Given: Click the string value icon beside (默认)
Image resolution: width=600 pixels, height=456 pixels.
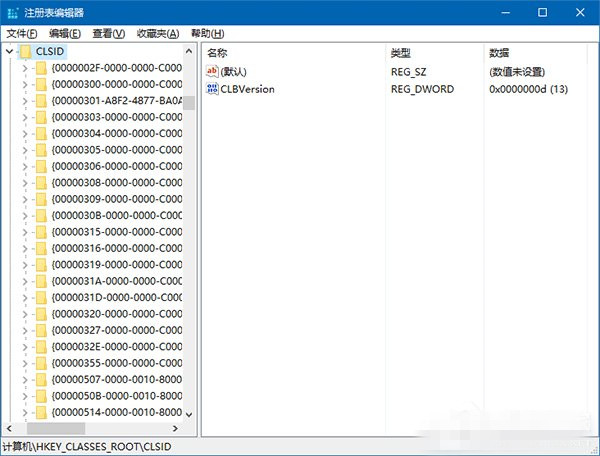Looking at the screenshot, I should 212,71.
